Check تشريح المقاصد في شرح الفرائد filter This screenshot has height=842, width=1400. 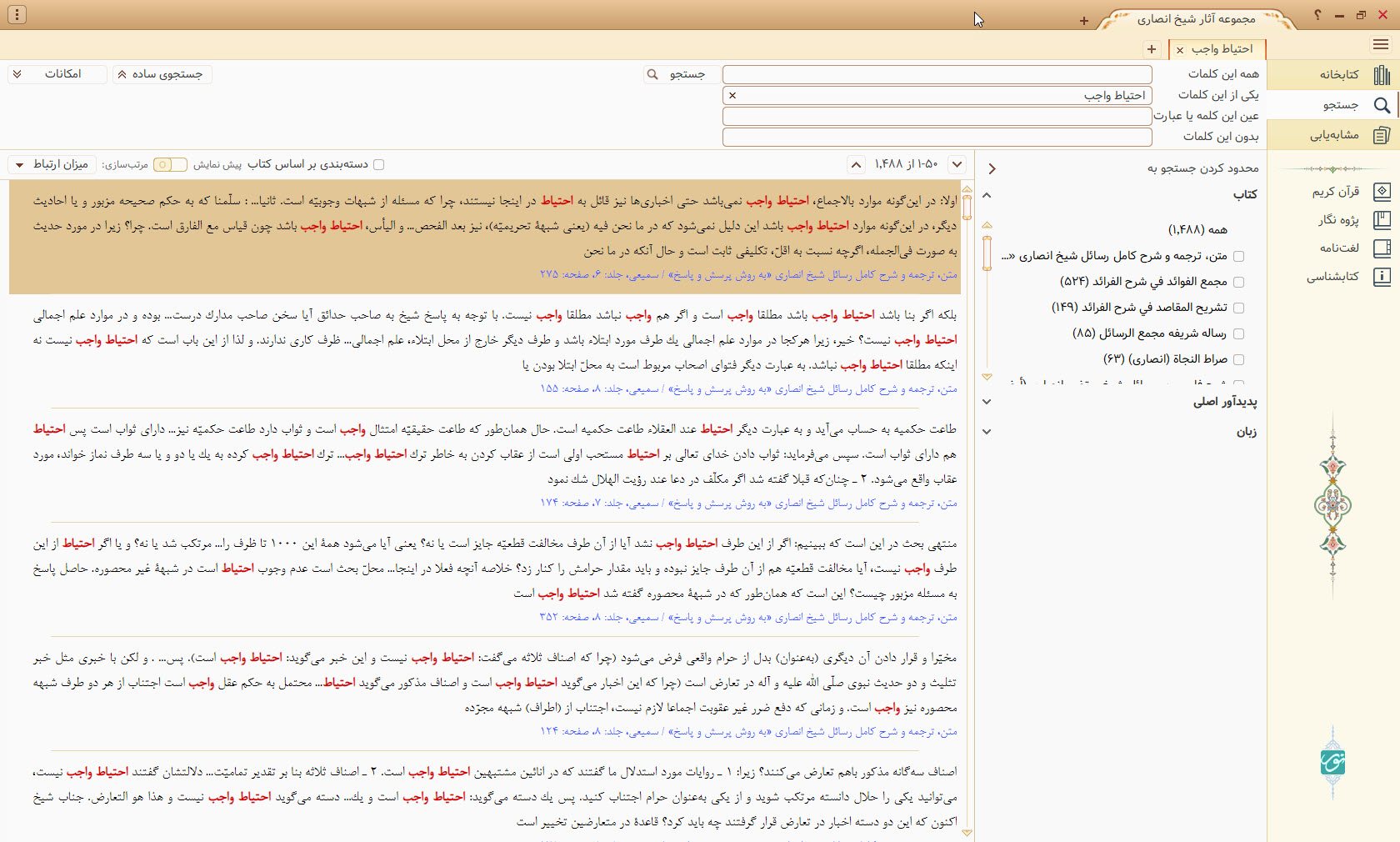click(1238, 308)
